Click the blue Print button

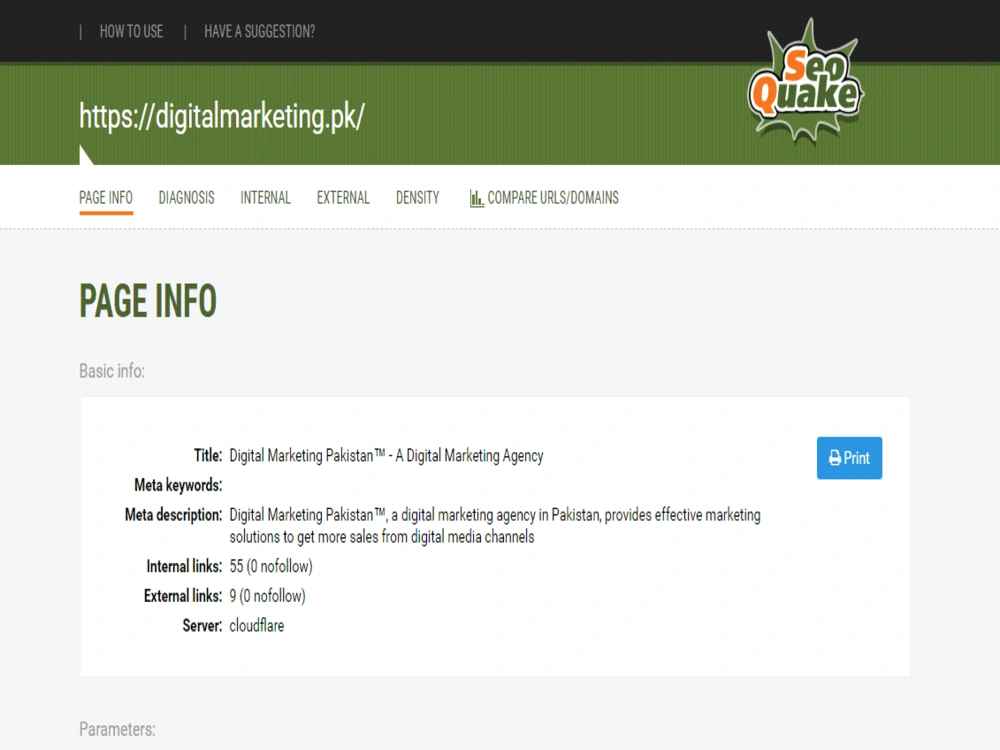tap(849, 458)
